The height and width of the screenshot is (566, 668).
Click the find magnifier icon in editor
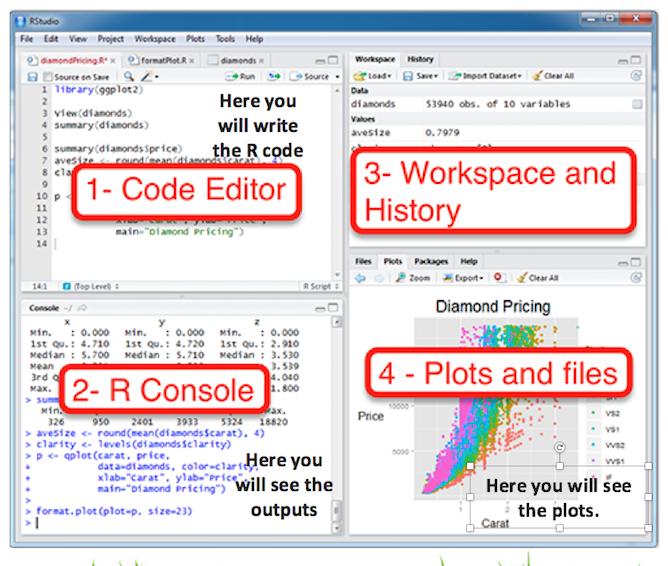click(128, 76)
